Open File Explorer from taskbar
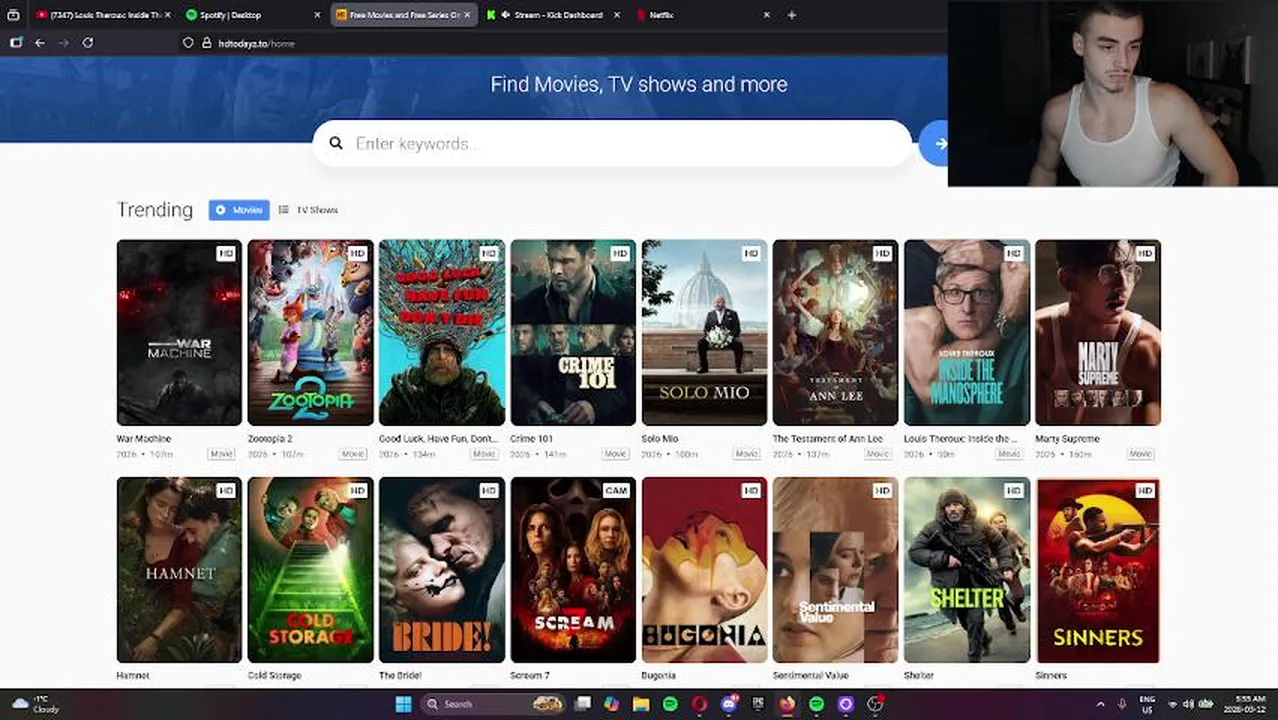 [641, 704]
